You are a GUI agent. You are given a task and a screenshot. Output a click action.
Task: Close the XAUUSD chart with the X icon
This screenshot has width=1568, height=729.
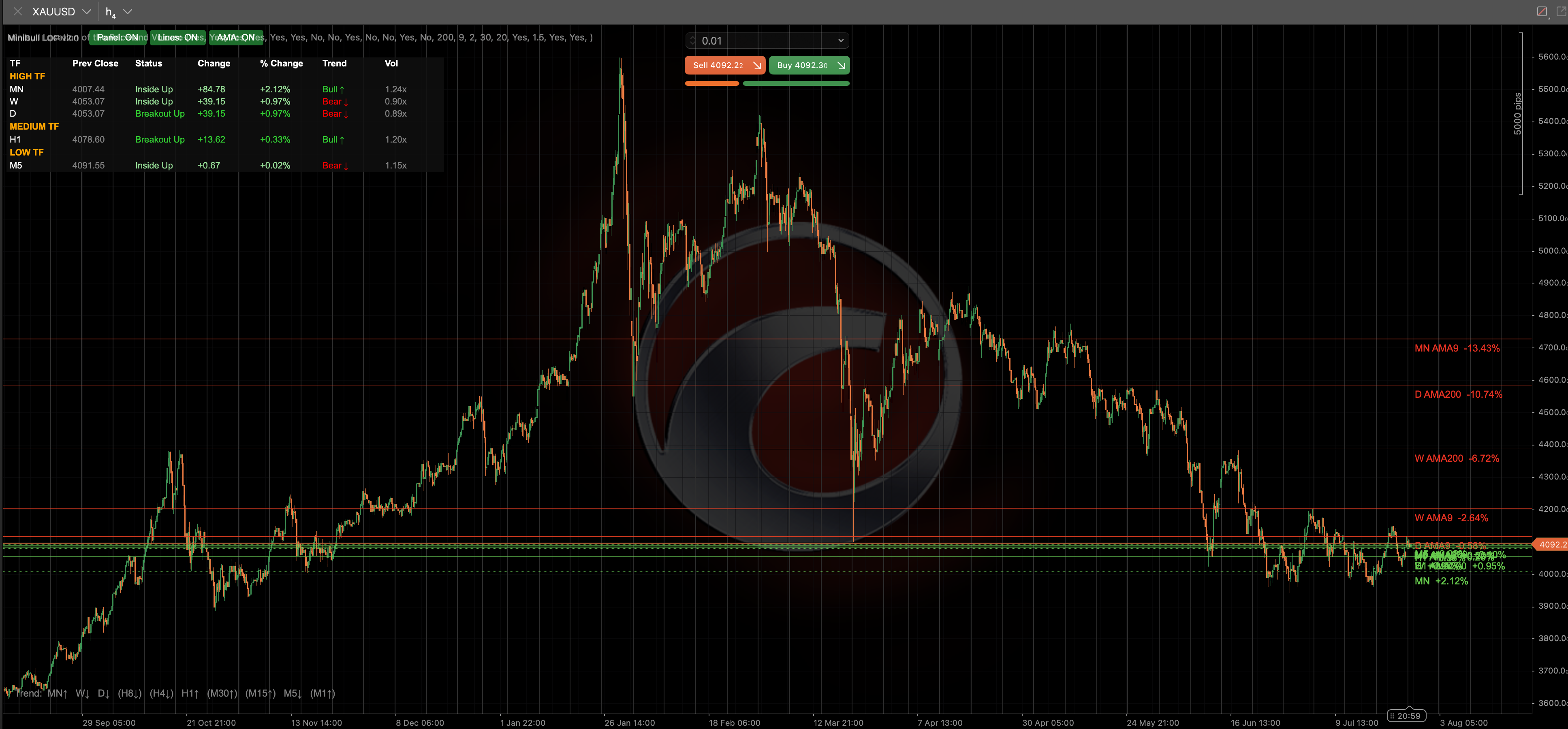18,12
